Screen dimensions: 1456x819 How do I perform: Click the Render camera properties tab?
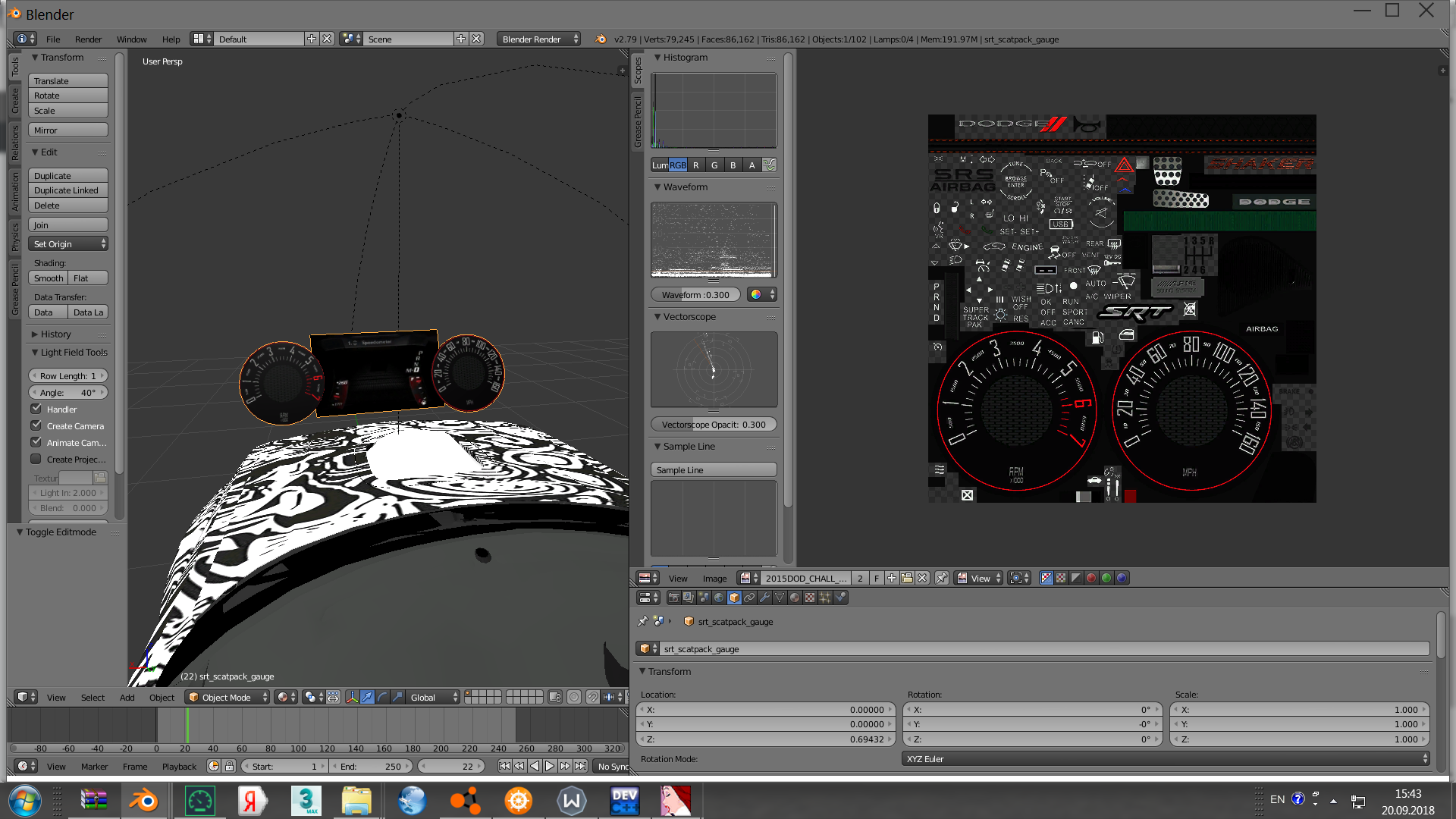(x=673, y=598)
